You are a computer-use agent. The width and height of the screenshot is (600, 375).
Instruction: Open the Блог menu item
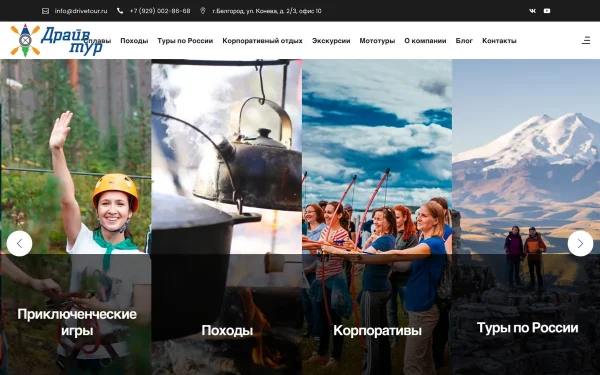[x=464, y=41]
